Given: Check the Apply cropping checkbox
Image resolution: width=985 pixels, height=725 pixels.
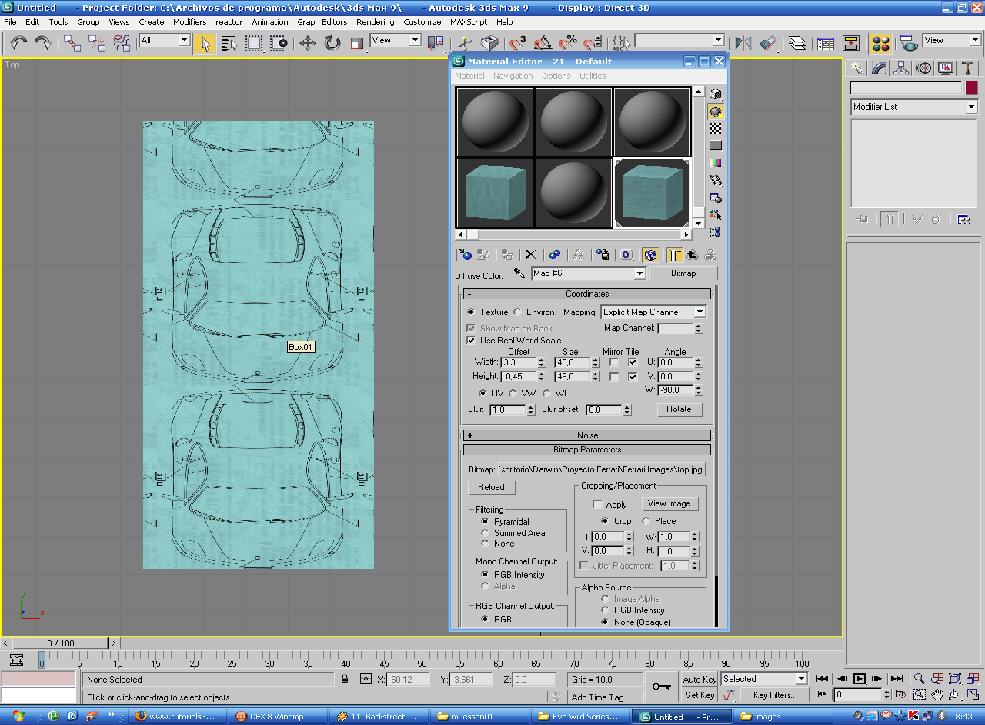Looking at the screenshot, I should coord(598,505).
